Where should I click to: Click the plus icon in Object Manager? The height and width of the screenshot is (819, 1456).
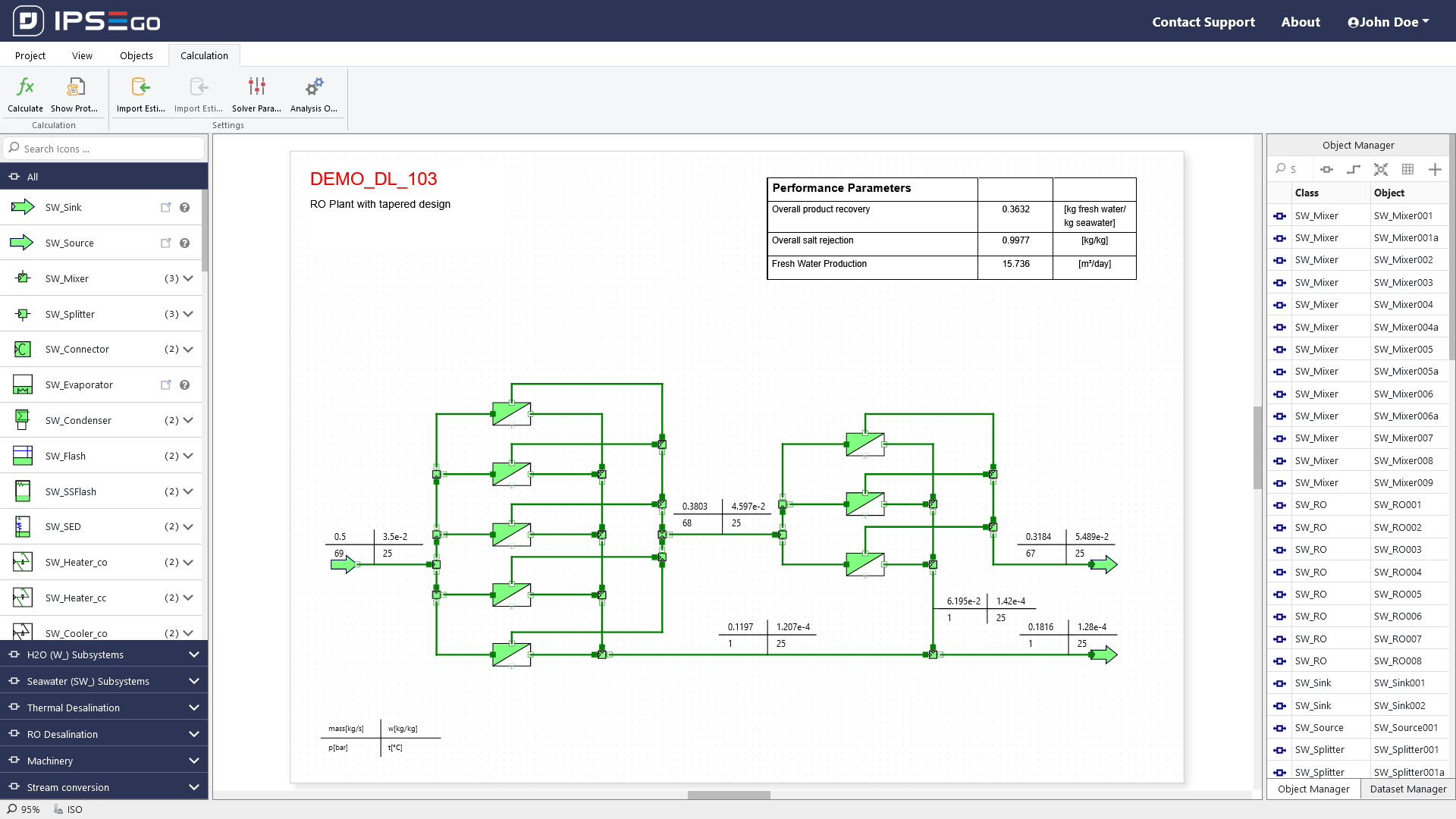pos(1435,169)
